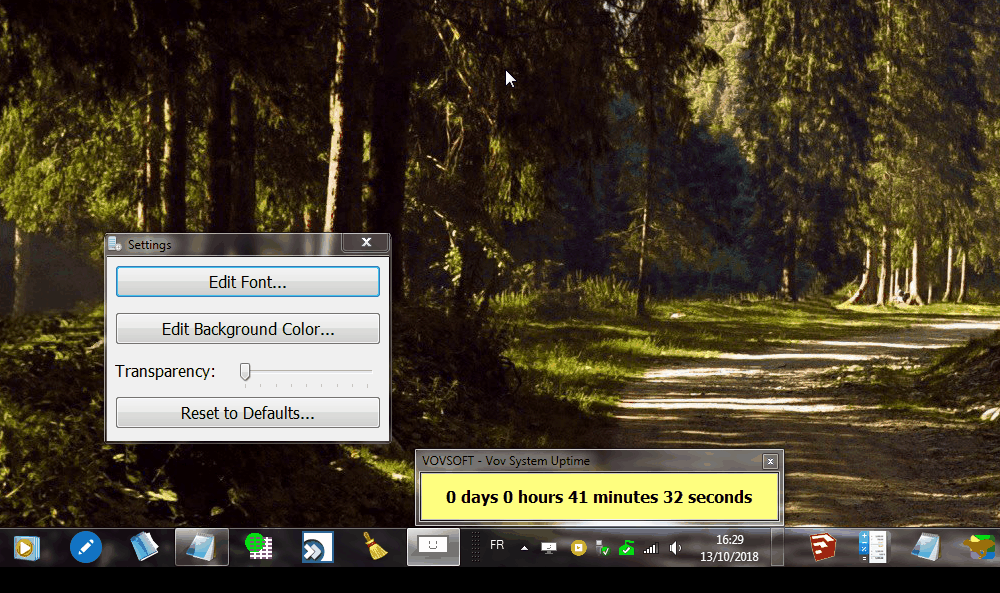Image resolution: width=1000 pixels, height=593 pixels.
Task: Close the Settings window
Action: (x=366, y=242)
